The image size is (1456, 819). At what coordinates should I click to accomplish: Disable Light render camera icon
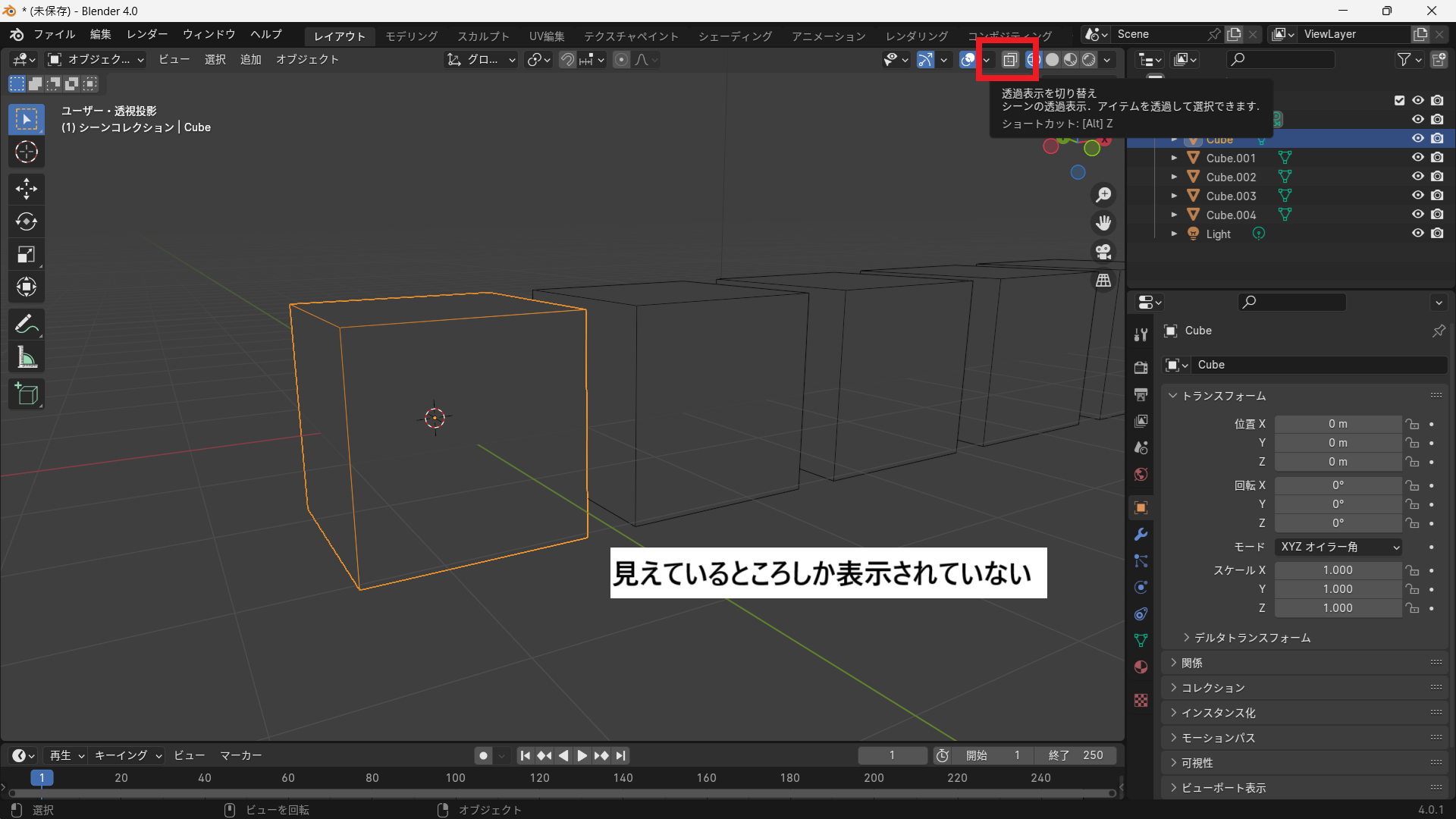click(x=1437, y=234)
